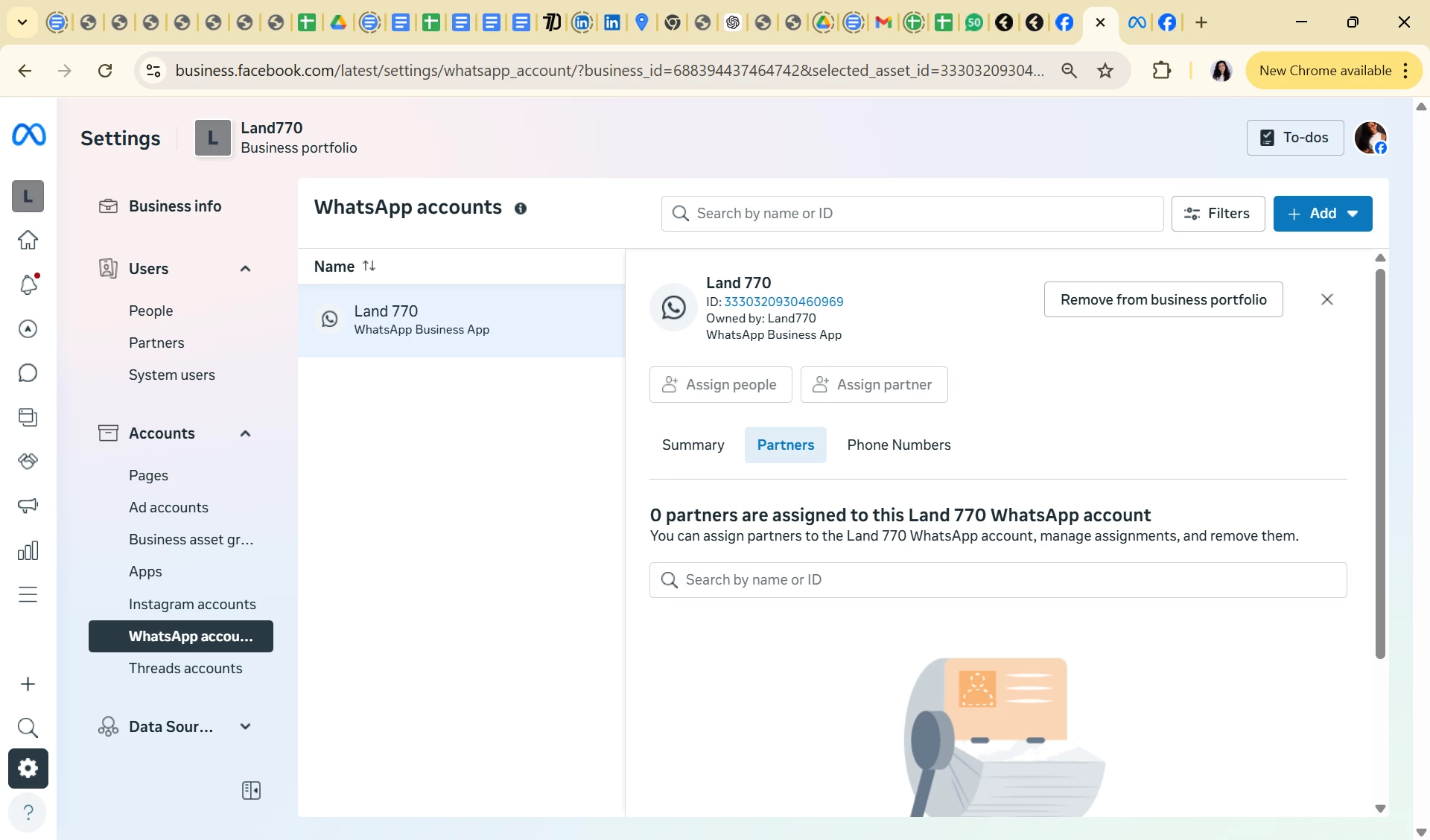
Task: Open notifications bell icon
Action: tap(28, 284)
